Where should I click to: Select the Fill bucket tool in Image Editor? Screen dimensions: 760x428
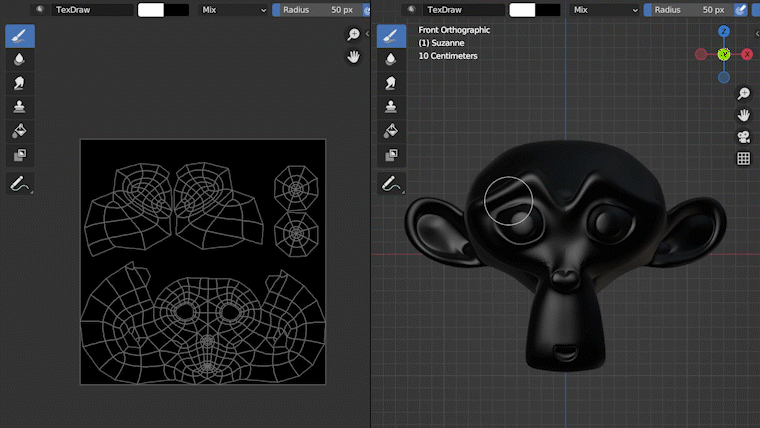click(x=20, y=131)
